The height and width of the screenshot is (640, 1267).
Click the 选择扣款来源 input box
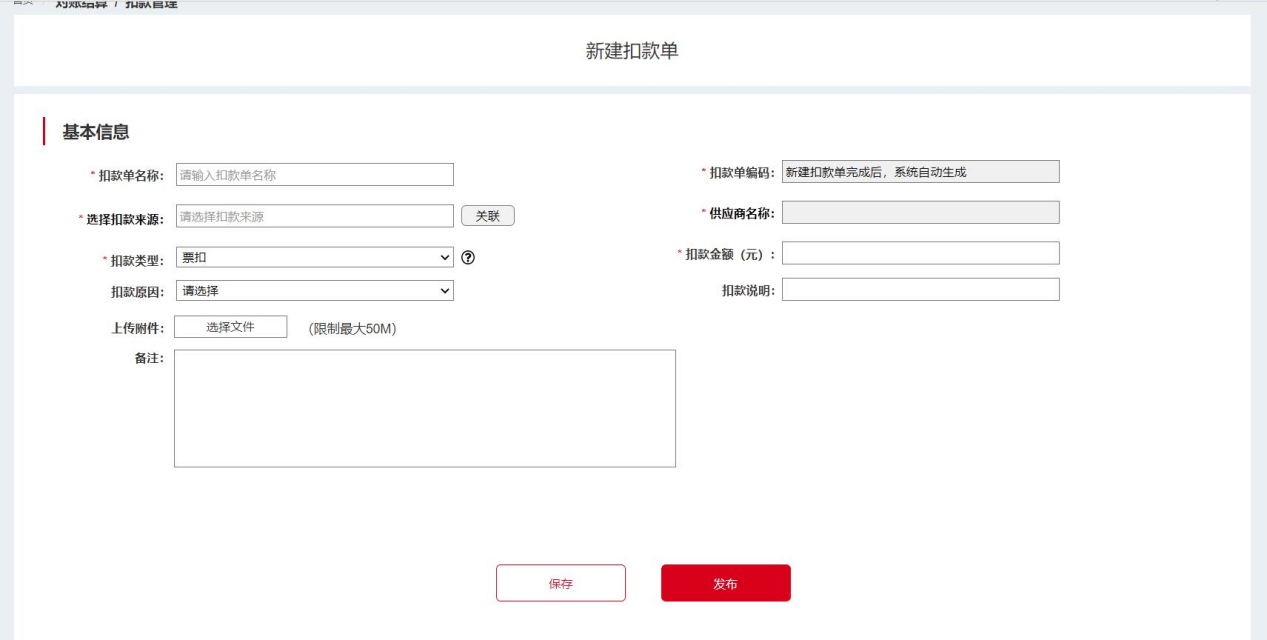click(314, 216)
